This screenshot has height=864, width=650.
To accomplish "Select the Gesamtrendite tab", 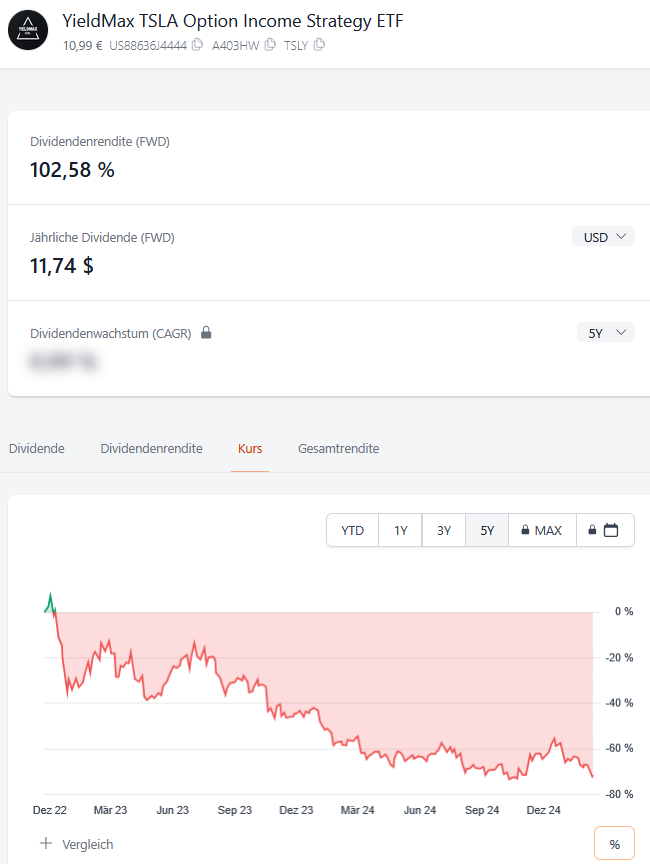I will 338,449.
